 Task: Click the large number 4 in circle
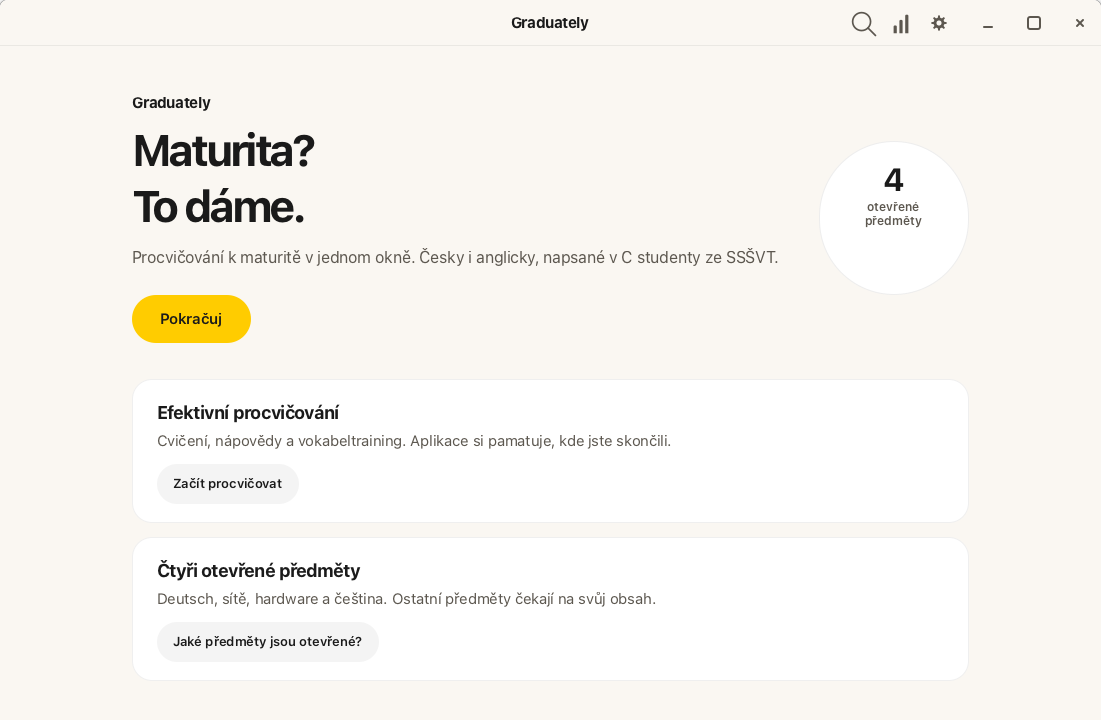(x=893, y=180)
